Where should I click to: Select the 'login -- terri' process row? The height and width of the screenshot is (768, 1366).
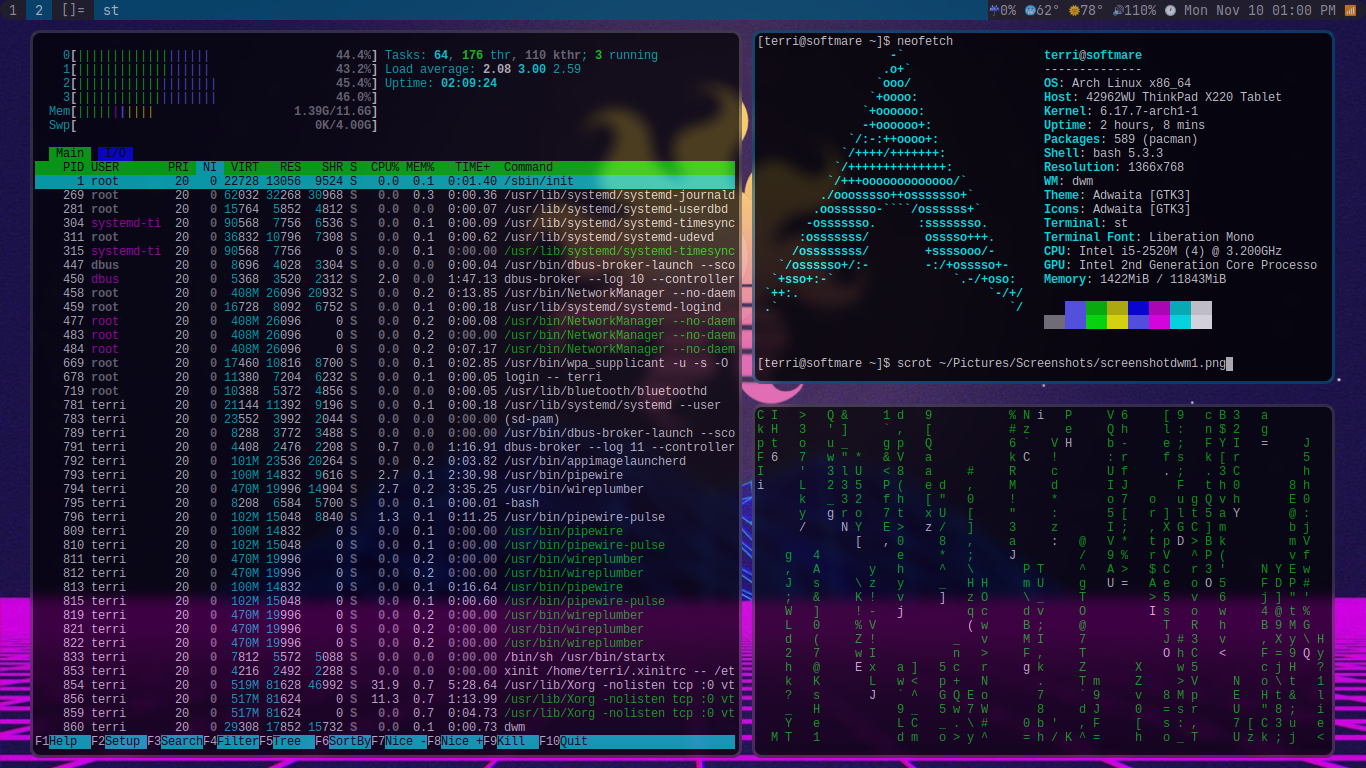click(x=385, y=377)
